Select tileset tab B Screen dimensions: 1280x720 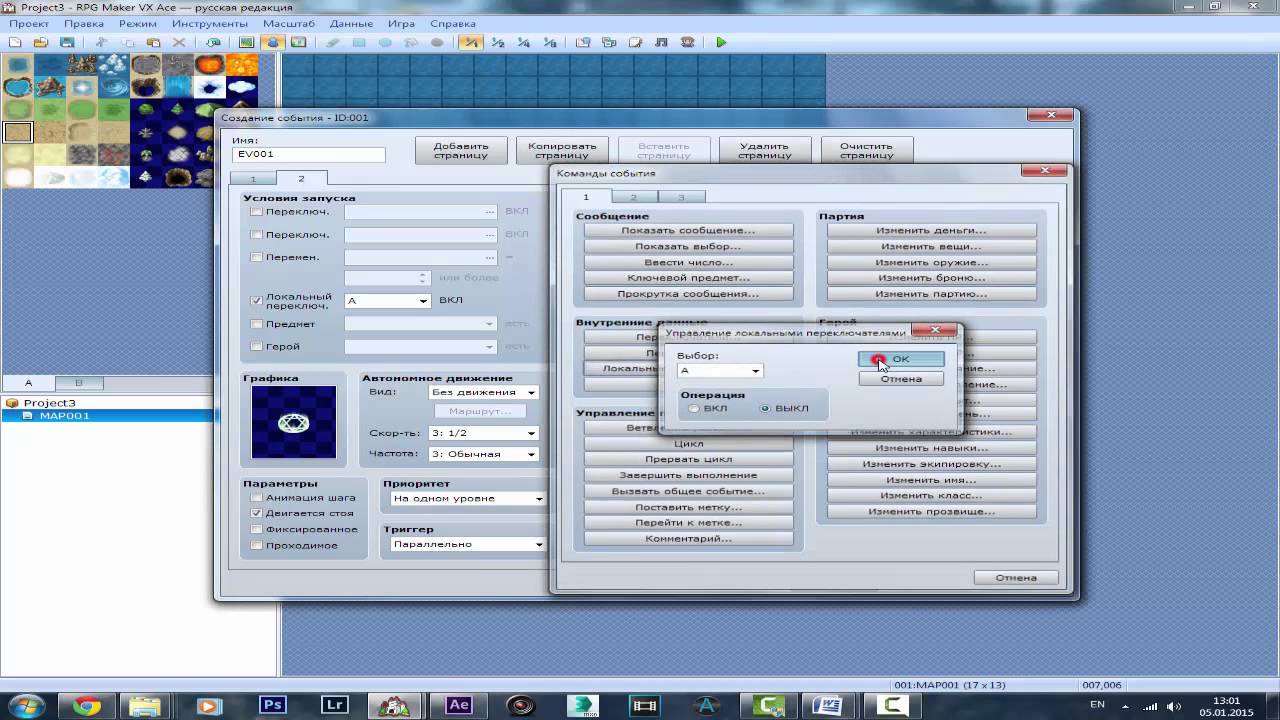tap(78, 383)
